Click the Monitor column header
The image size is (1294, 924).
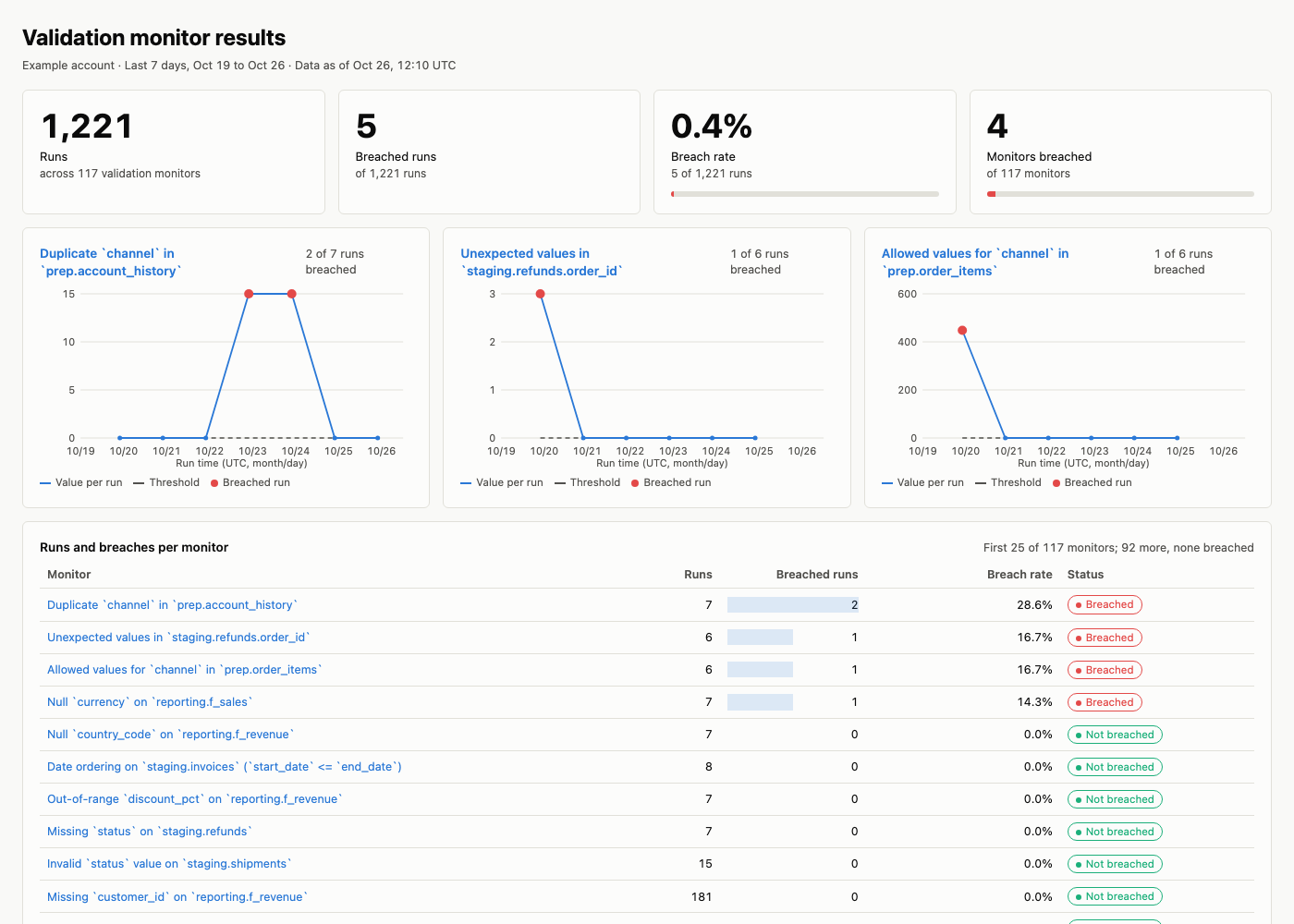coord(69,575)
